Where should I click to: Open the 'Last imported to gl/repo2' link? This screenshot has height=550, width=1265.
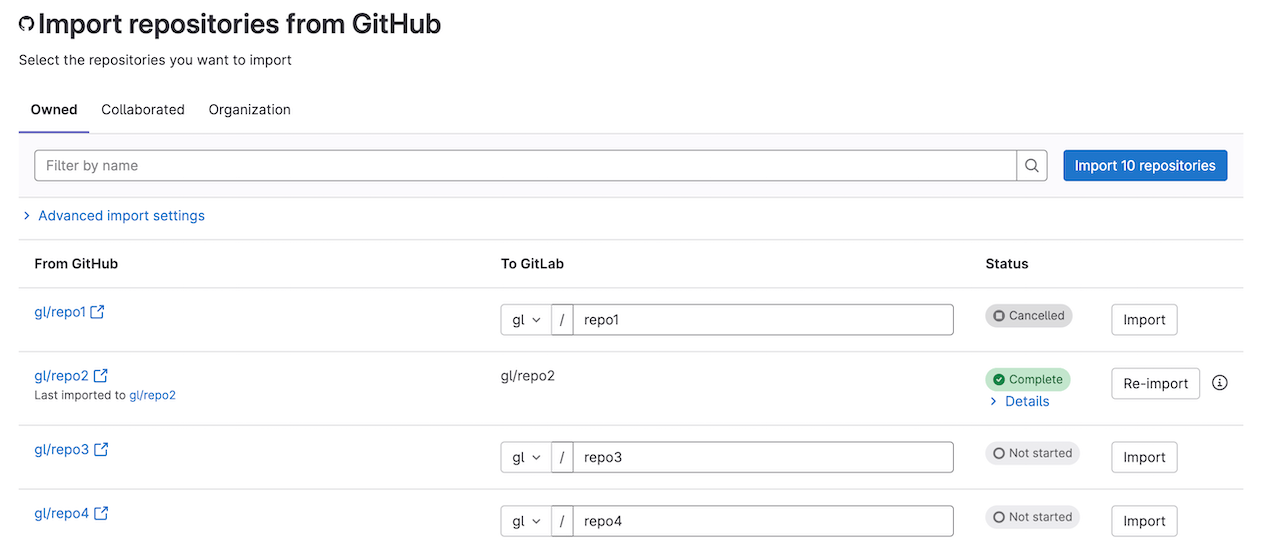152,395
